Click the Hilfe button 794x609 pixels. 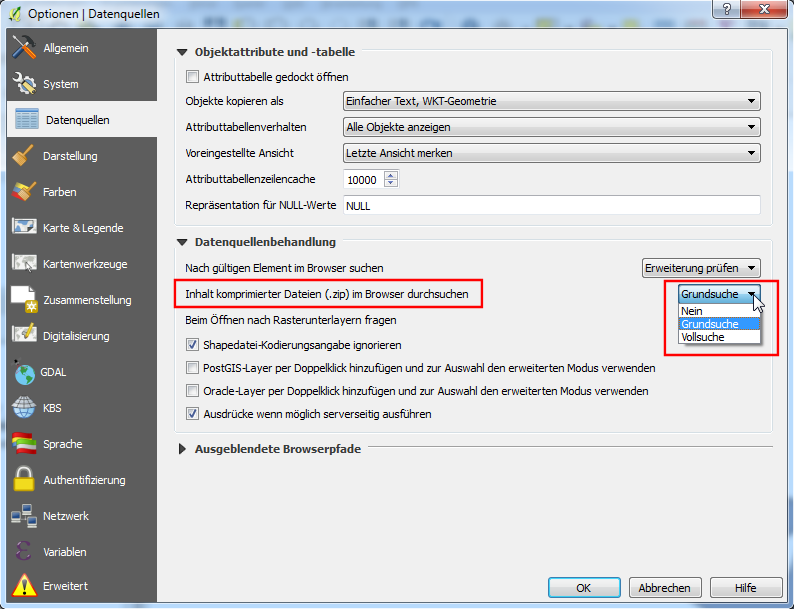tap(746, 587)
